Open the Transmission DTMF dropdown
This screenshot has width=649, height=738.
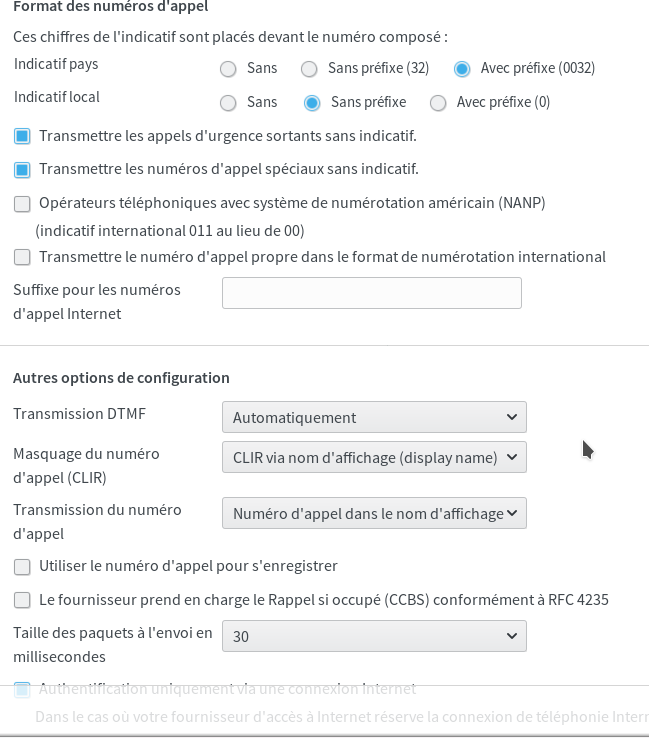click(373, 417)
